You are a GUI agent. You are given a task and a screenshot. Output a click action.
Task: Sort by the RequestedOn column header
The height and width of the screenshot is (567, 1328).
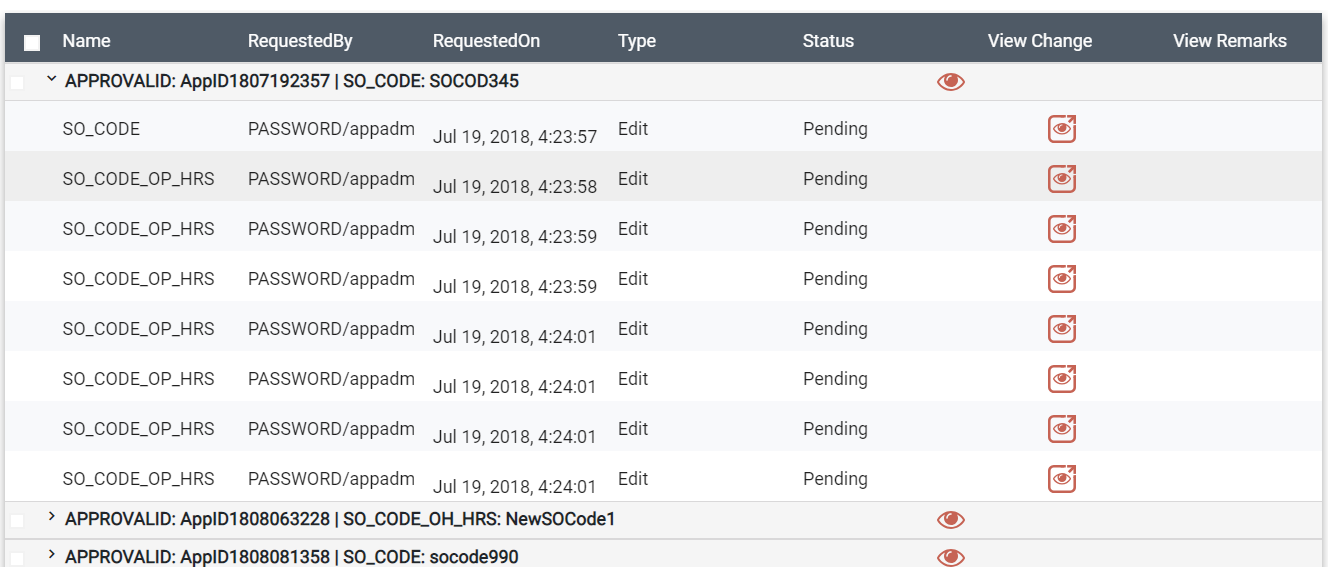(486, 41)
